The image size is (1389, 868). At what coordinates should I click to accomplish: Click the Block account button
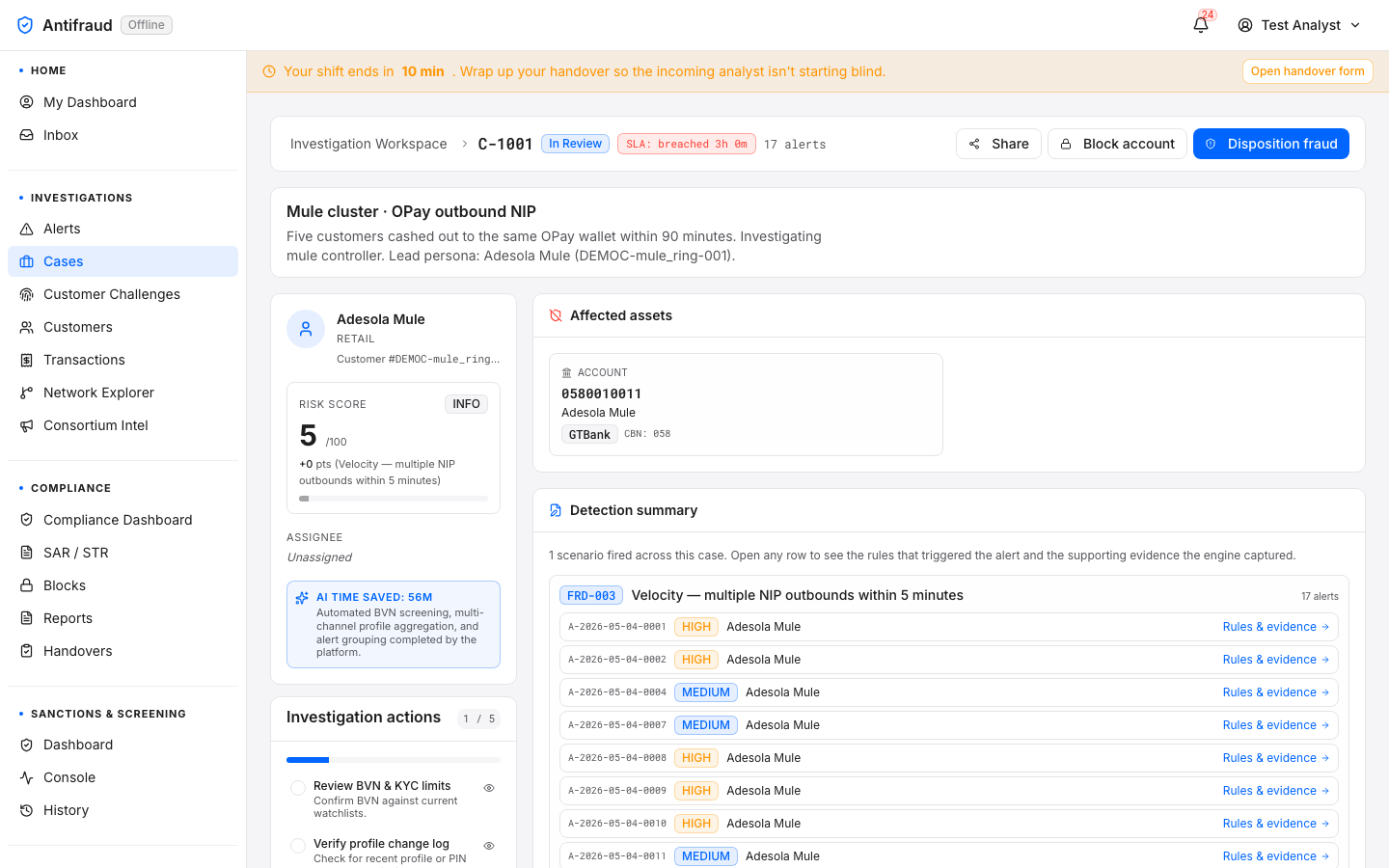tap(1117, 144)
